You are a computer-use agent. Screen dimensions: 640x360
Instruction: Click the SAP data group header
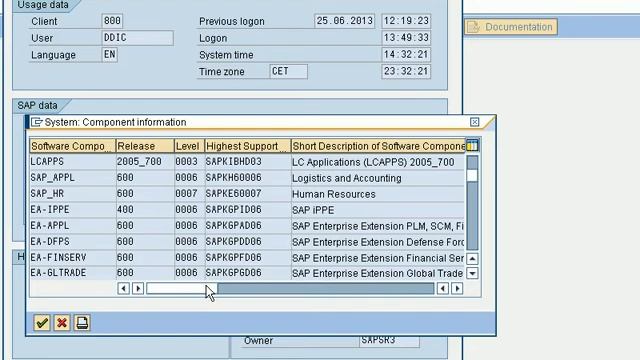click(x=37, y=105)
